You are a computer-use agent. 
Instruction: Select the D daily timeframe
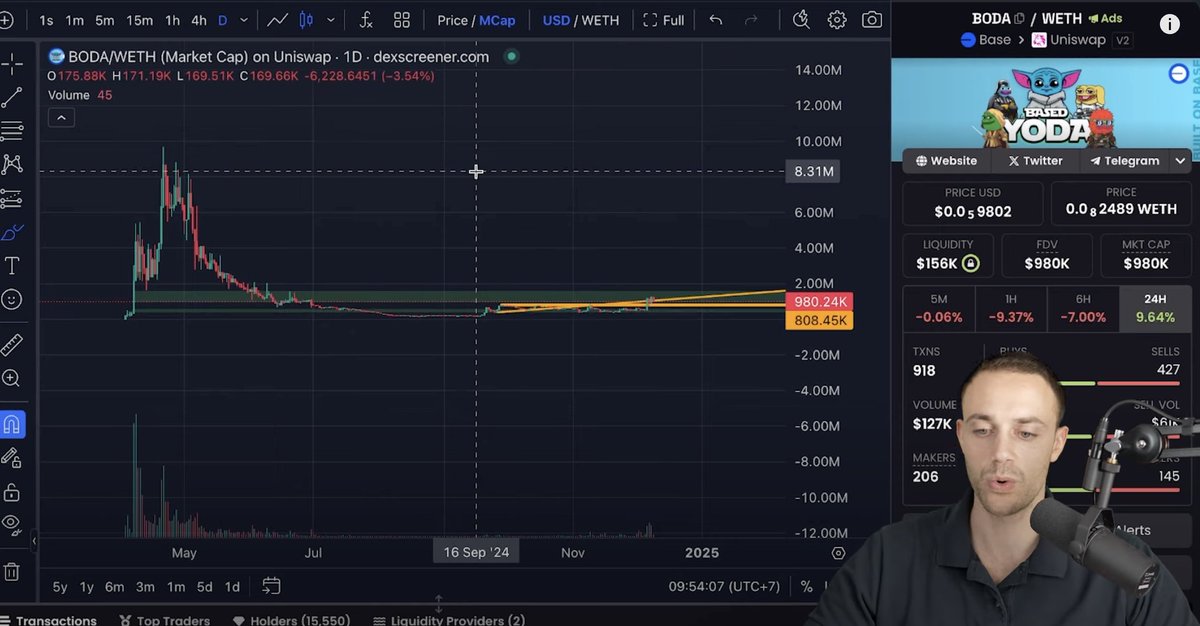point(222,20)
